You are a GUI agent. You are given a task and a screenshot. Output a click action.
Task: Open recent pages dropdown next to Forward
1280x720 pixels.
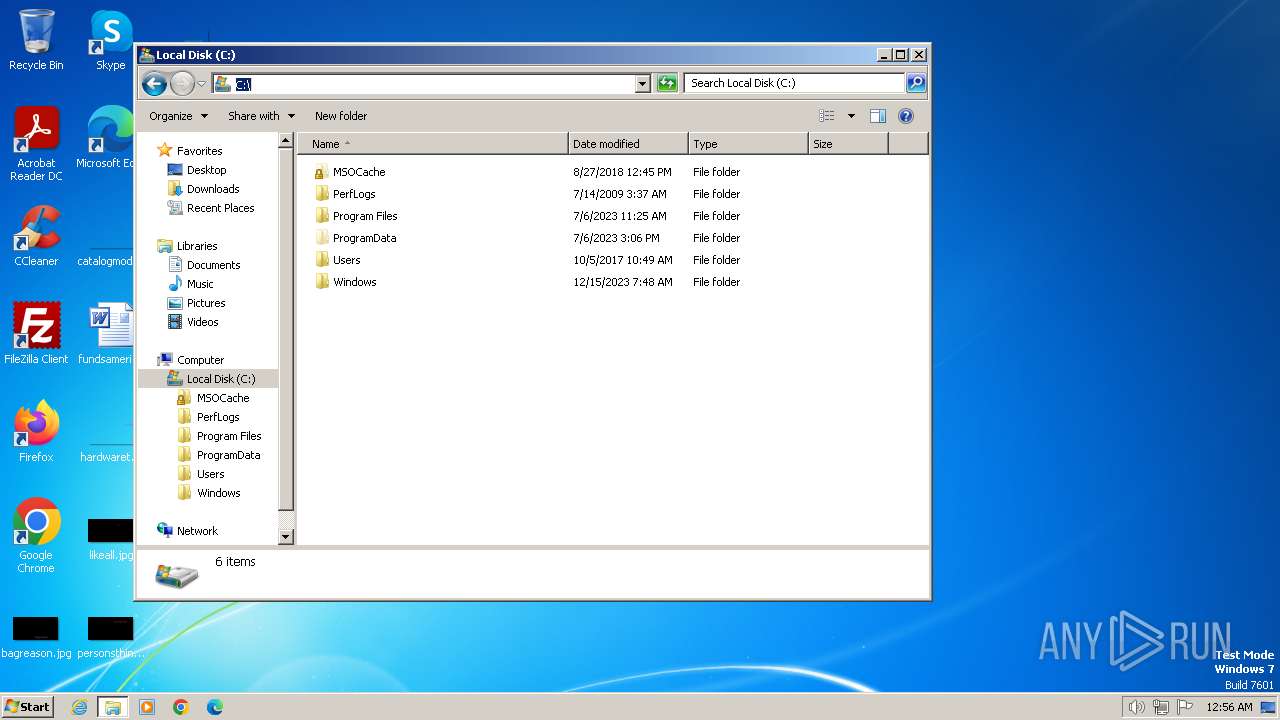pos(201,84)
